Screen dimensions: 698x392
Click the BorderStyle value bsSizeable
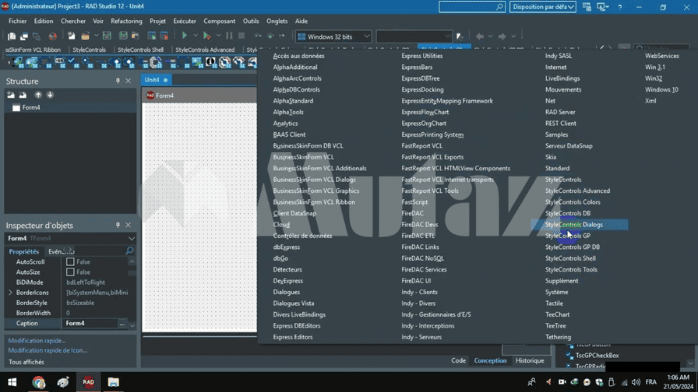click(80, 303)
